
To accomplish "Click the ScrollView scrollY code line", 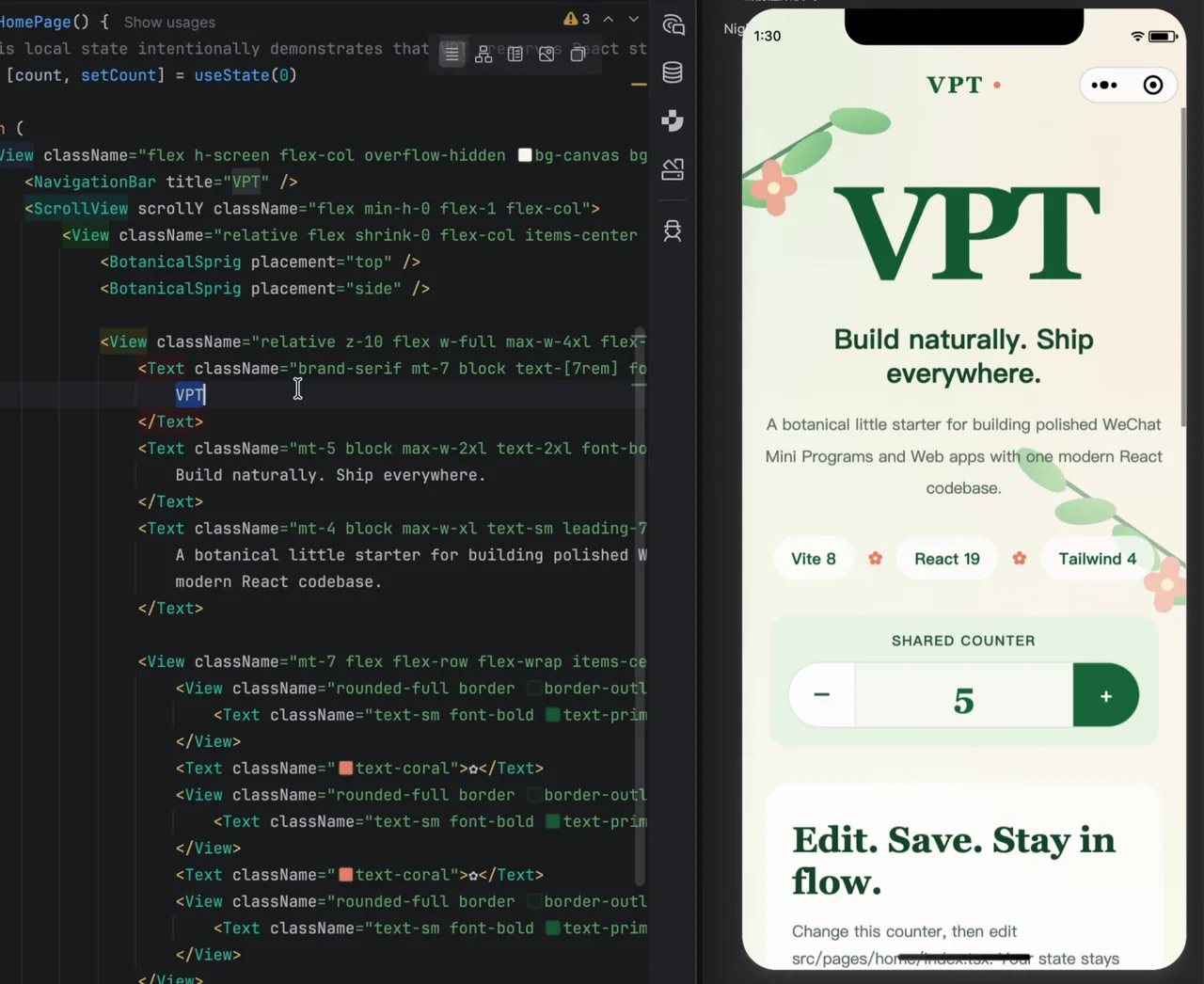I will [312, 209].
